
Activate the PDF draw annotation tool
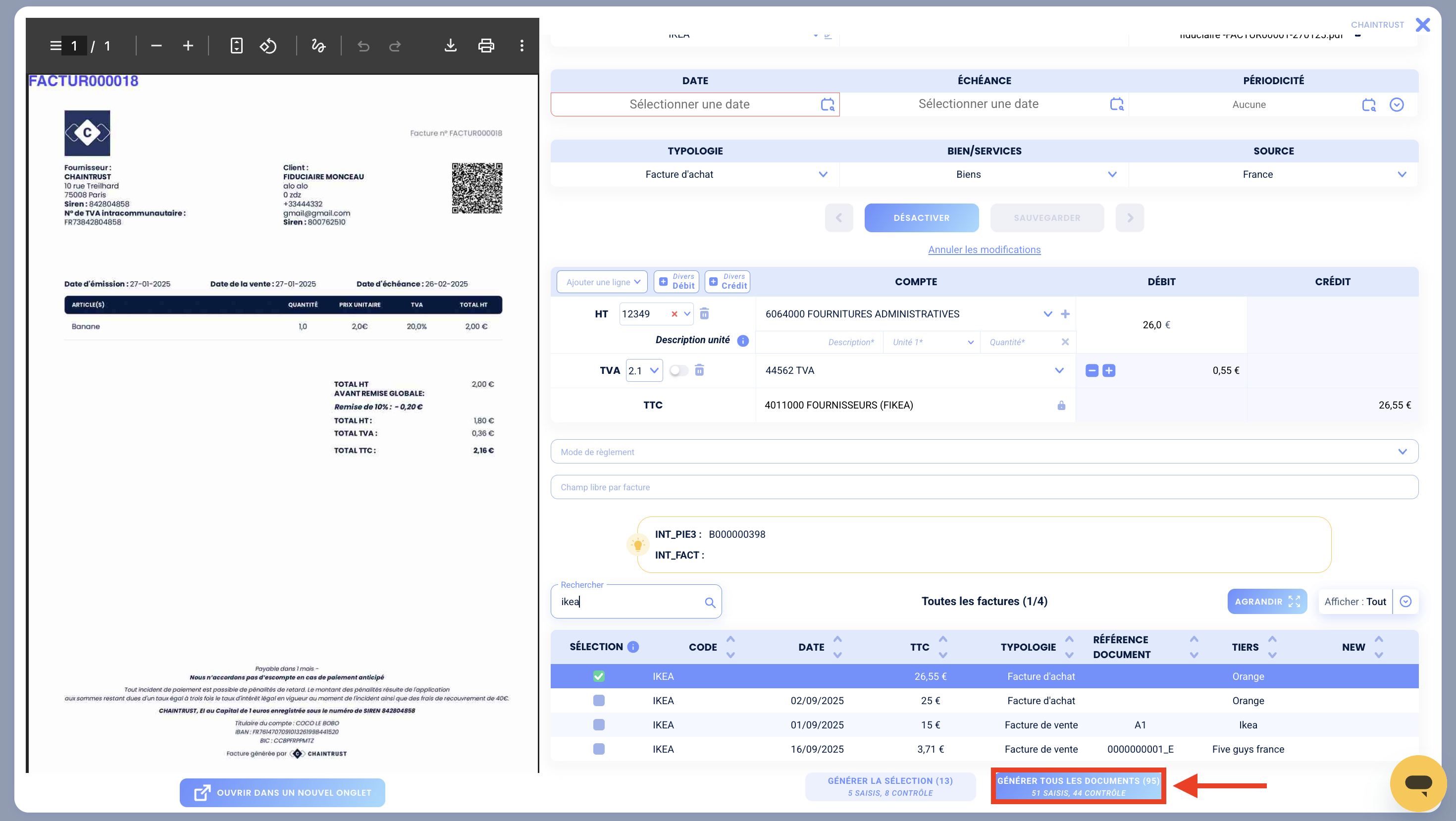pos(319,46)
